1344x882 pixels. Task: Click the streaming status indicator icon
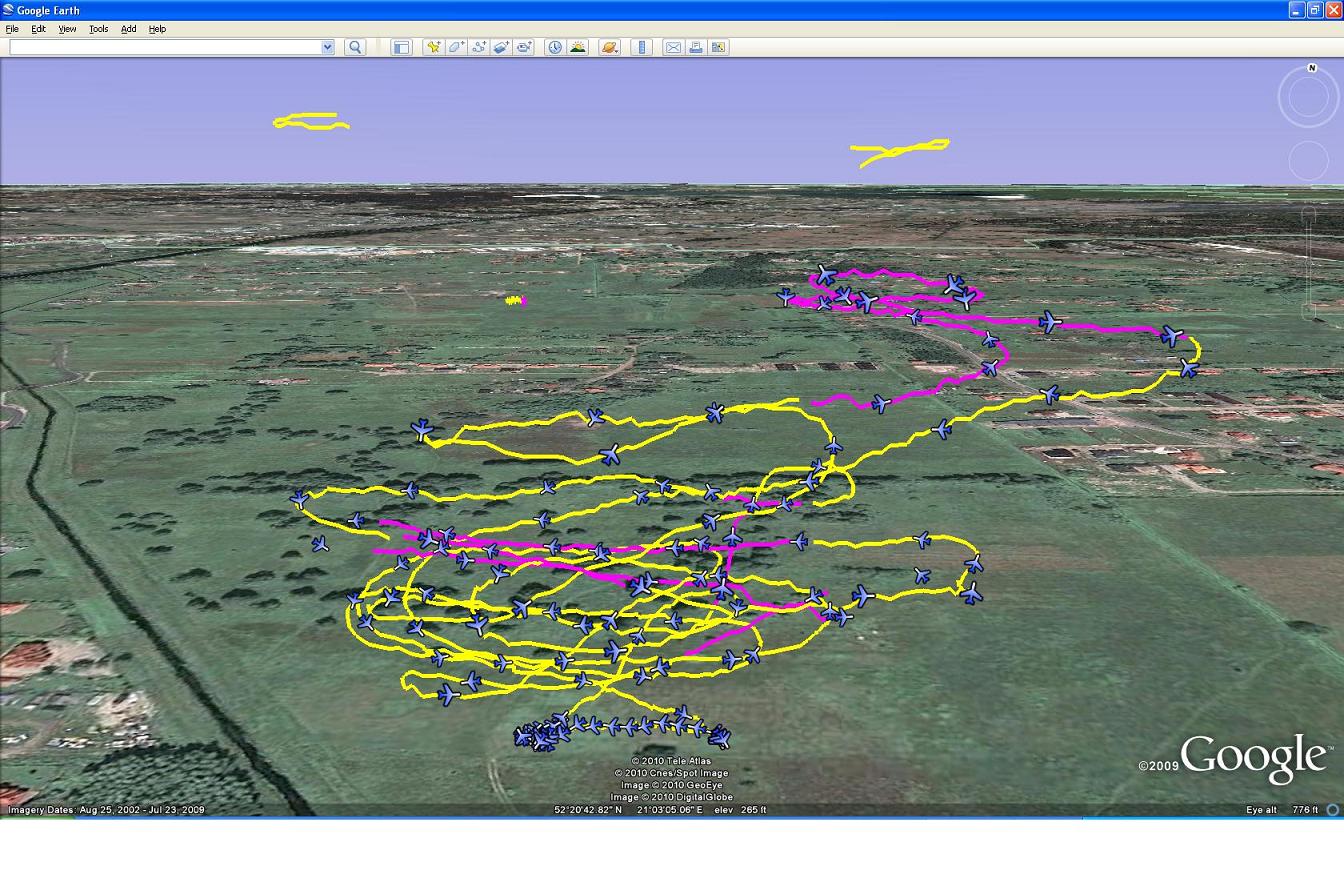(x=1332, y=810)
